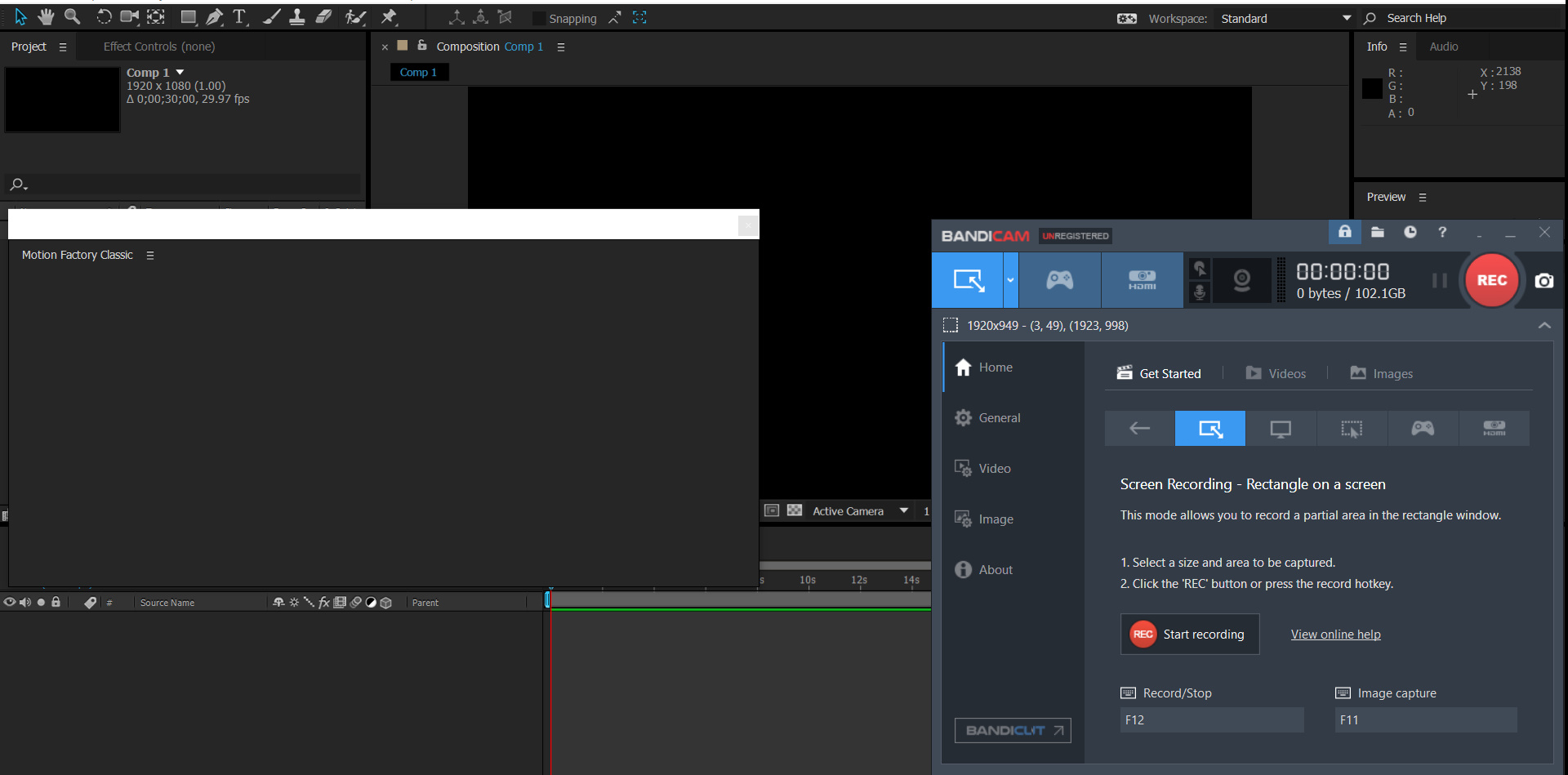
Task: Select Bandicam Rectangle screen recording mode
Action: tap(968, 280)
